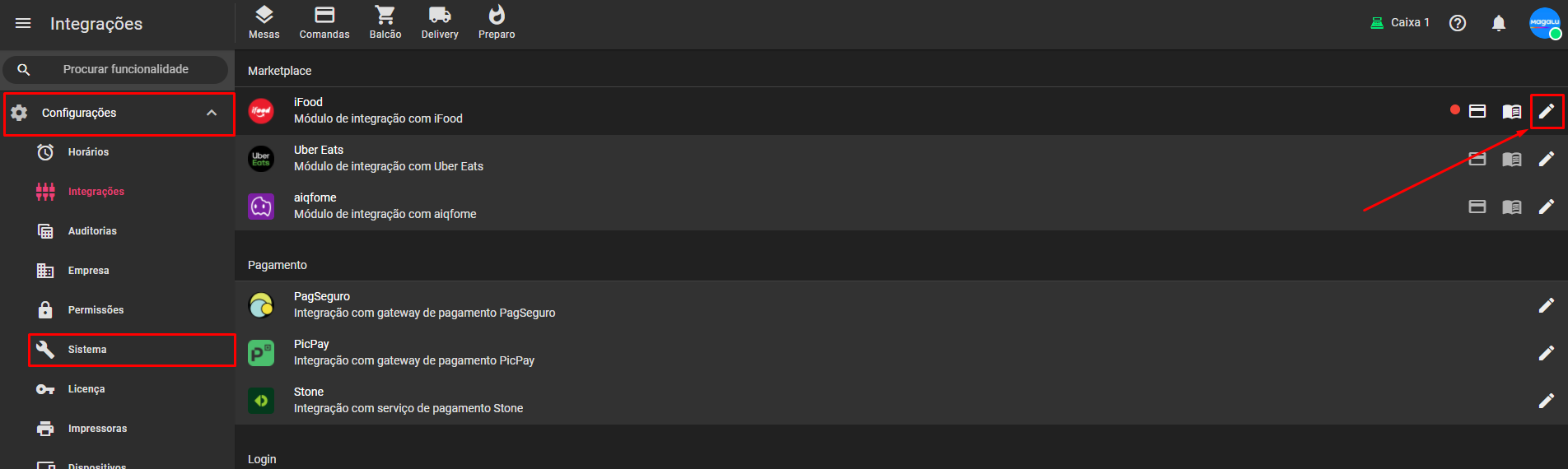The height and width of the screenshot is (469, 1568).
Task: Go to the Balcão cart icon
Action: (385, 22)
